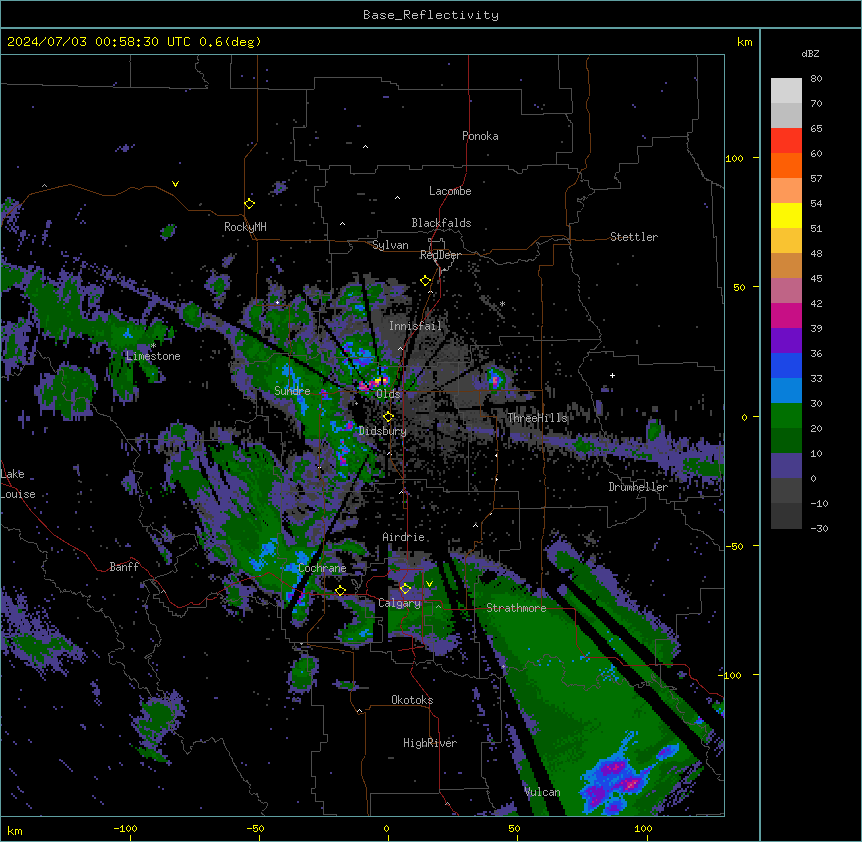This screenshot has width=862, height=842.
Task: Click the dBZ legend heading
Action: click(x=810, y=53)
